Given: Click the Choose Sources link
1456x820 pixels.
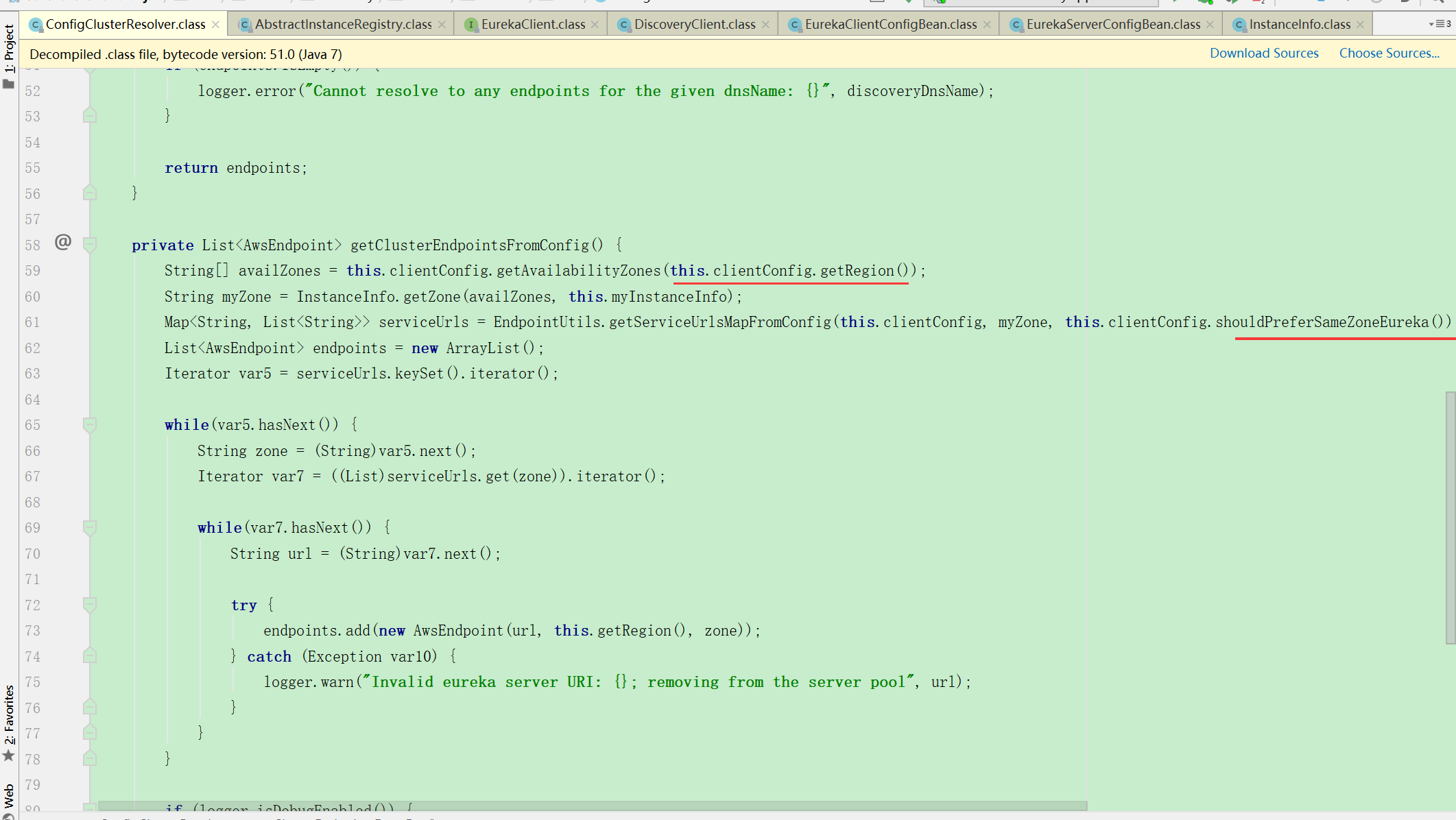Looking at the screenshot, I should coord(1389,53).
